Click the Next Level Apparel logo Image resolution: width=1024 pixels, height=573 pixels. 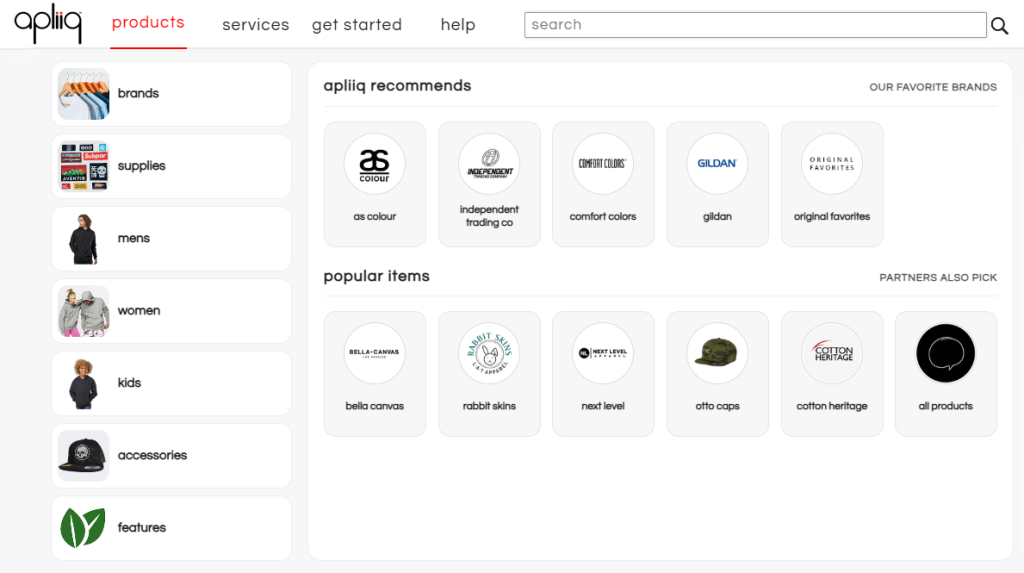[603, 353]
